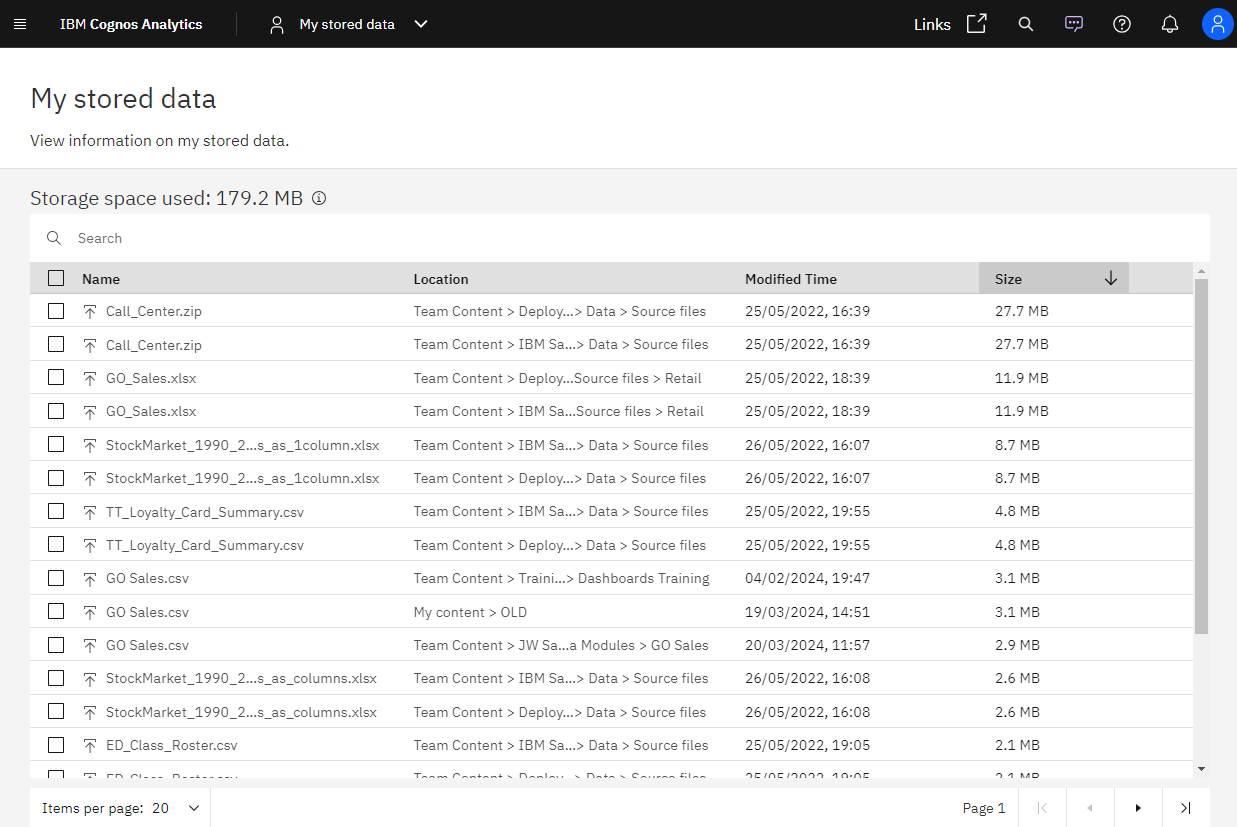The height and width of the screenshot is (827, 1237).
Task: Open the assistant chat icon
Action: pos(1074,24)
